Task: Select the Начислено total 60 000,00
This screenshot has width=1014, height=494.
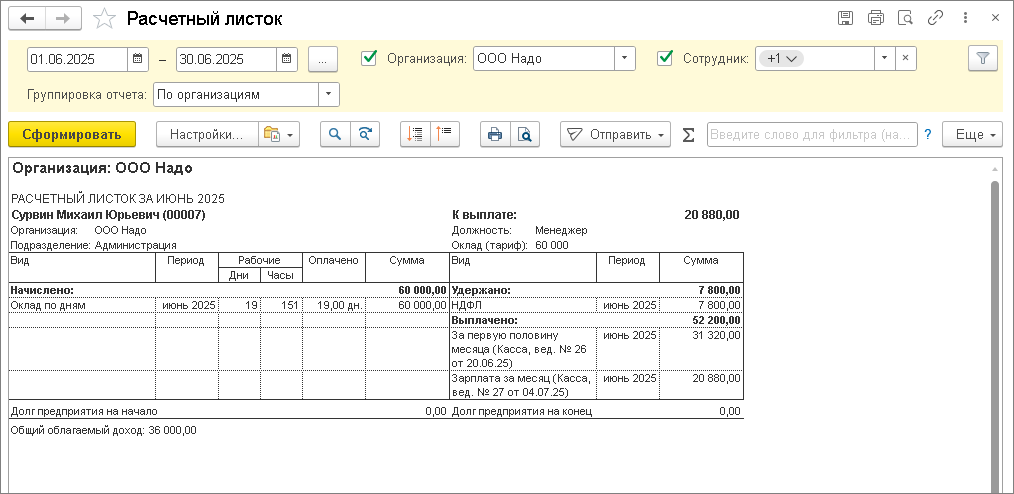Action: pyautogui.click(x=420, y=290)
